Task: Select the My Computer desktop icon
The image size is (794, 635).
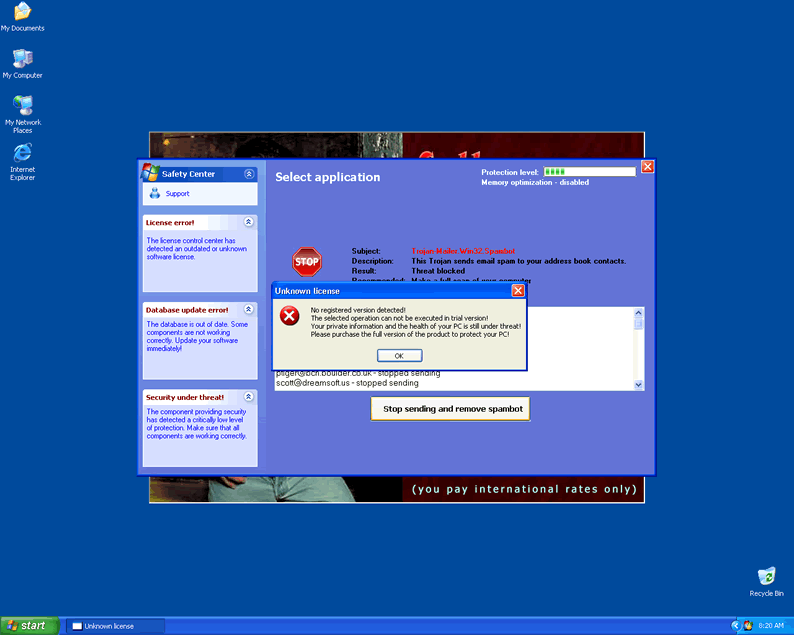Action: tap(22, 59)
